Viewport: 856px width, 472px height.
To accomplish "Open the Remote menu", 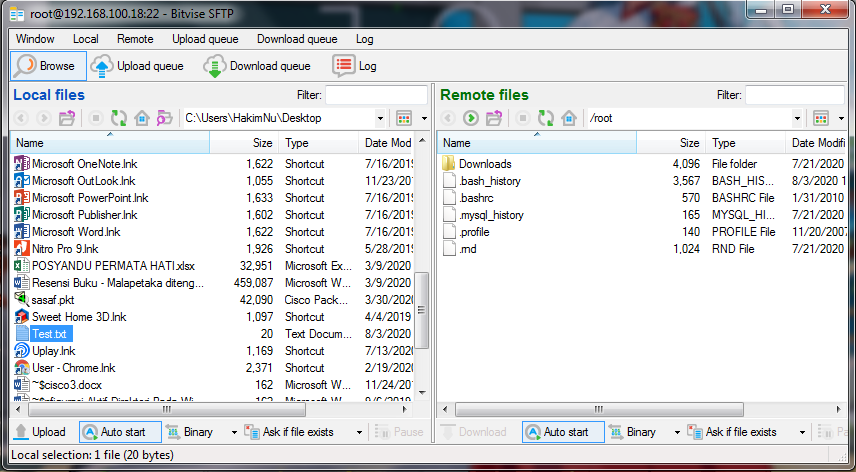I will 135,39.
